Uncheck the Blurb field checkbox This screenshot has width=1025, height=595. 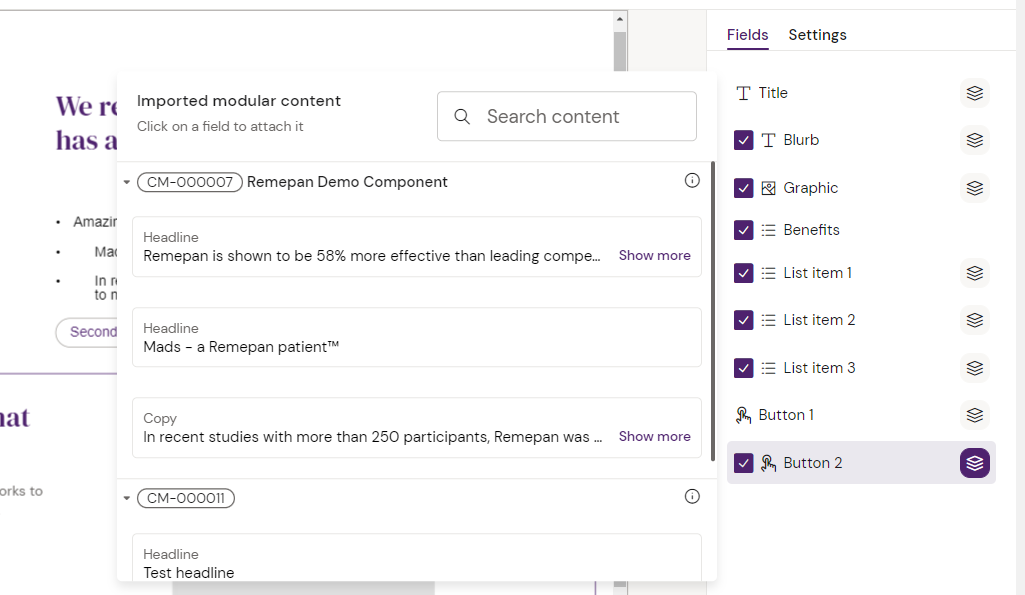[743, 140]
